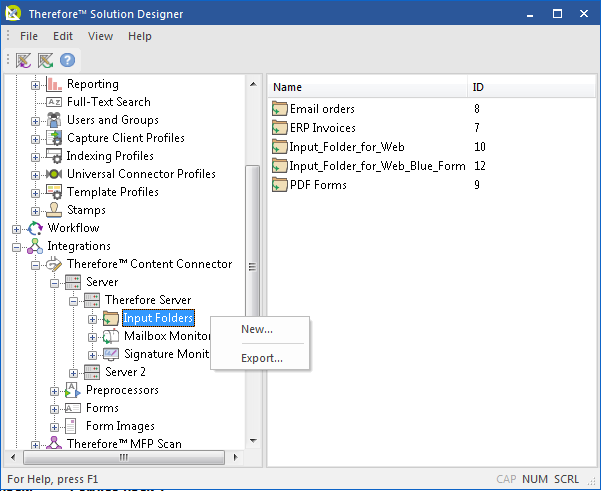Viewport: 602px width, 491px height.
Task: Click the Preprocessors icon
Action: tap(73, 390)
